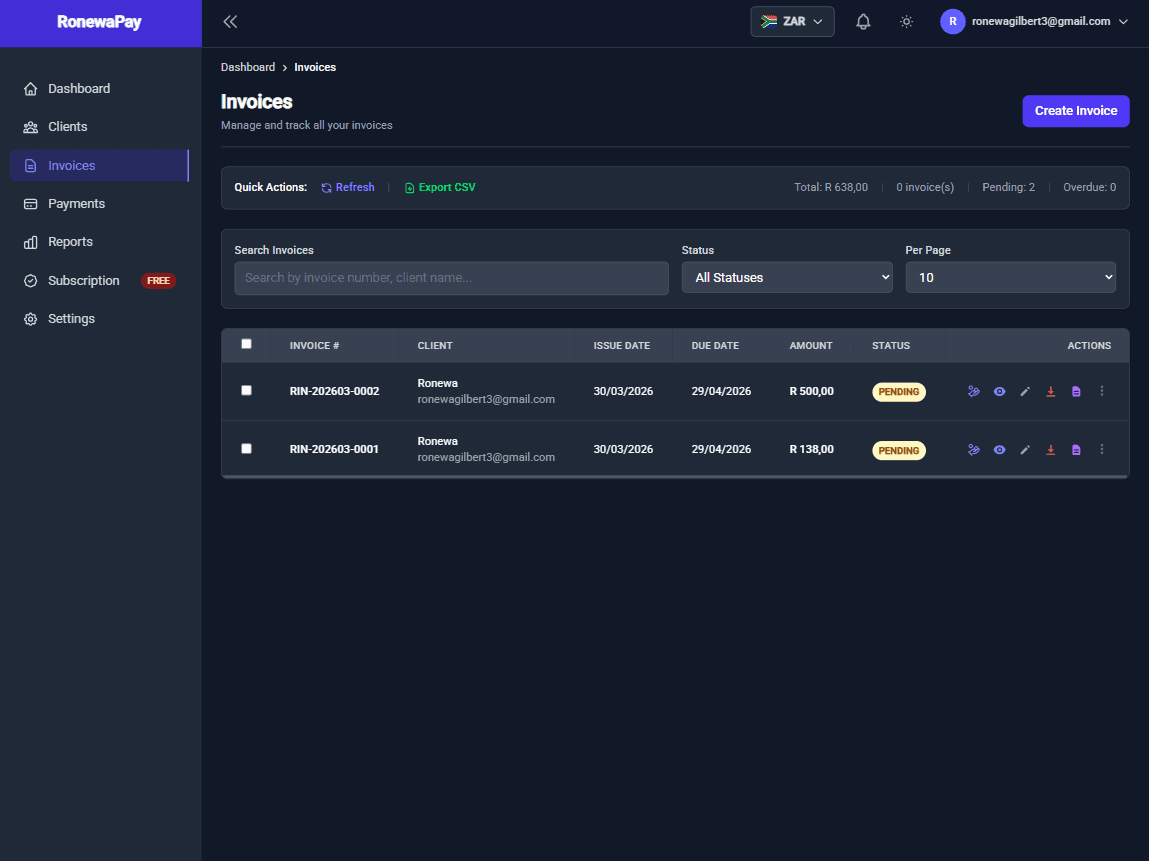Select the checkbox for invoice RIN-202603-0001
The image size is (1149, 861).
(x=246, y=448)
